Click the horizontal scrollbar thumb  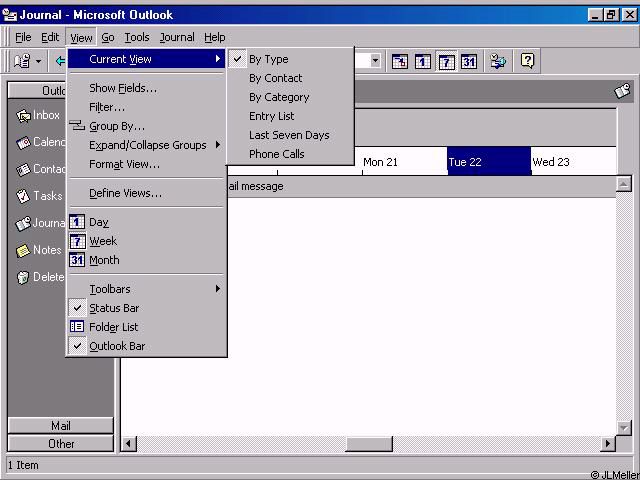click(x=369, y=443)
